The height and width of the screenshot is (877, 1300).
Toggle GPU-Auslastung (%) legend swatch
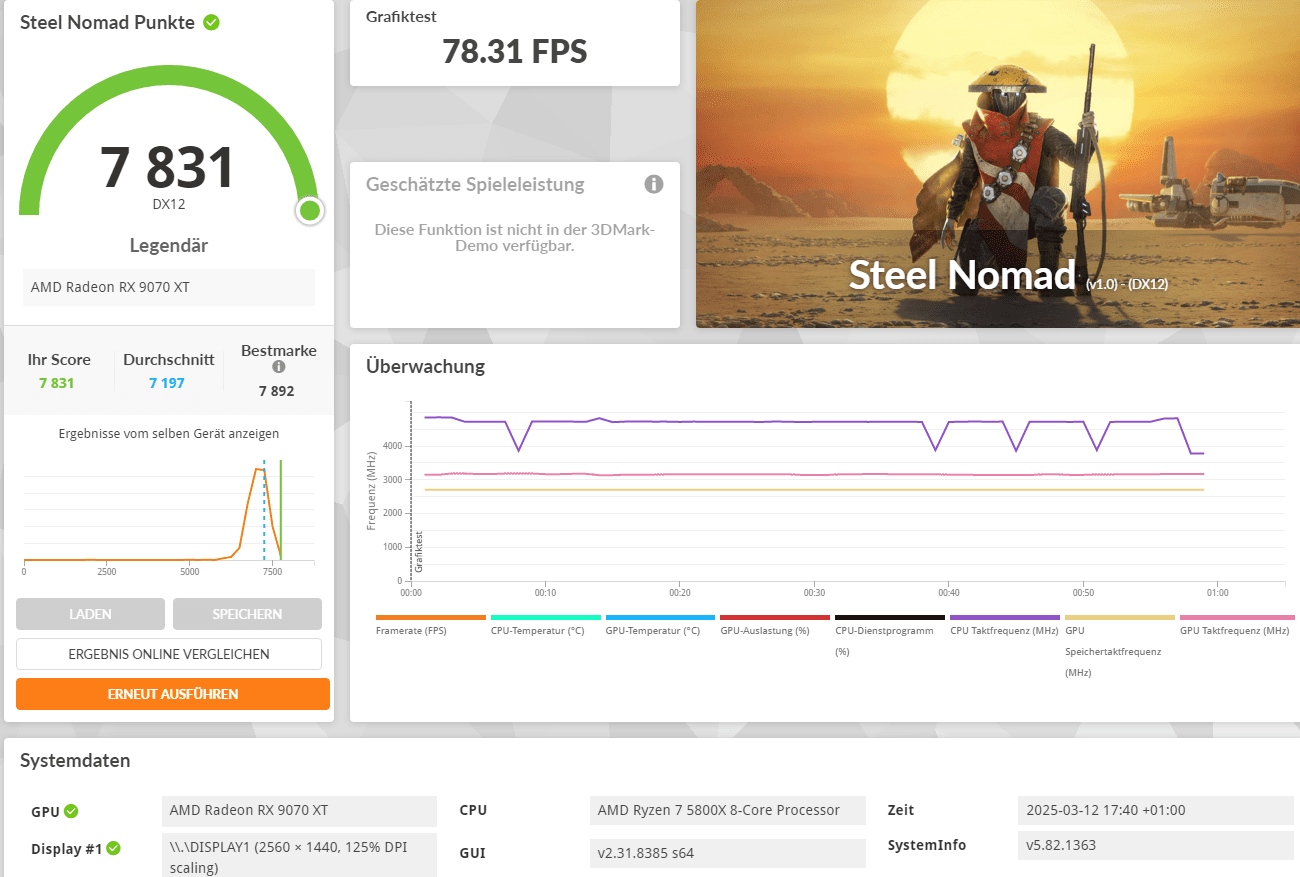(775, 618)
